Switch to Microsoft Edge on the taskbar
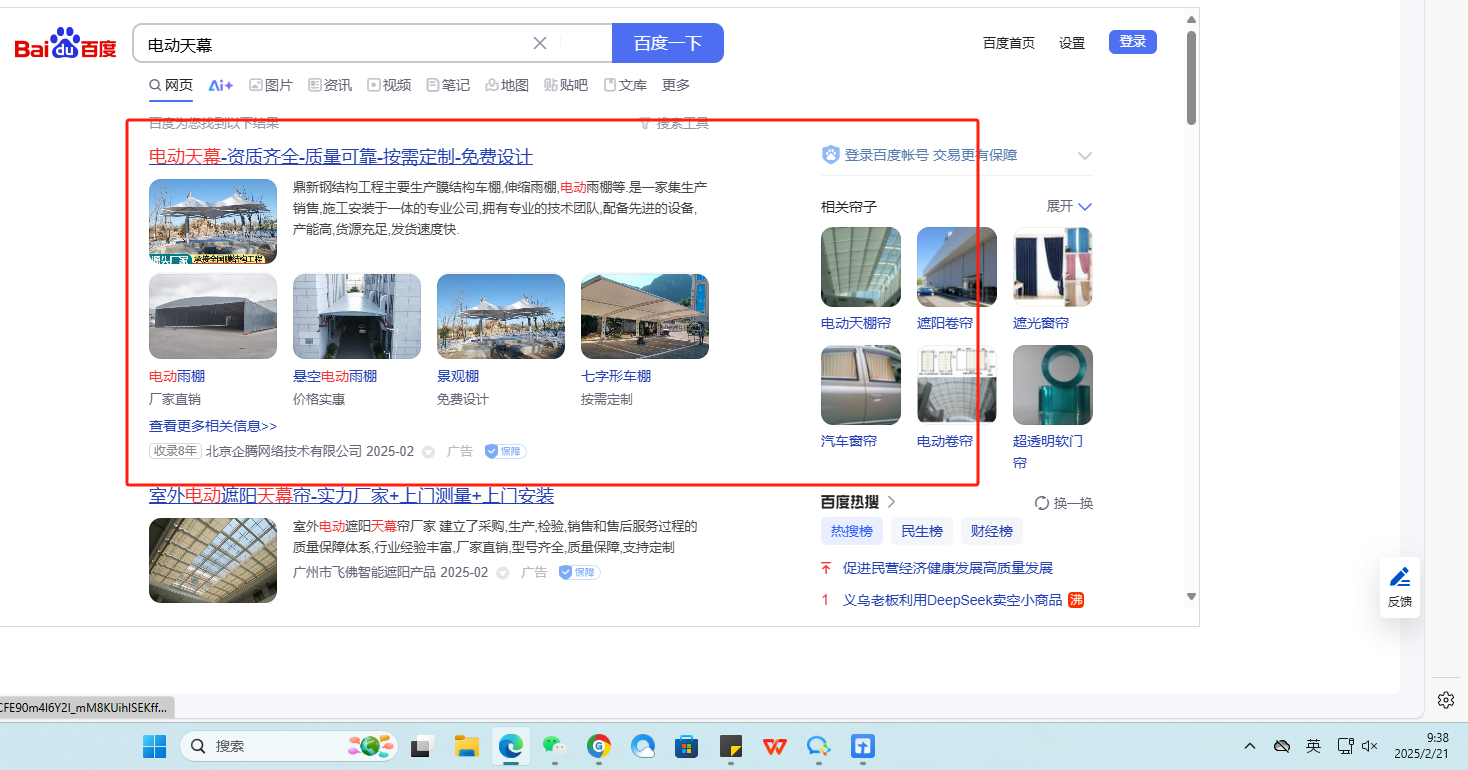Screen dimensions: 1468x770 click(x=511, y=746)
